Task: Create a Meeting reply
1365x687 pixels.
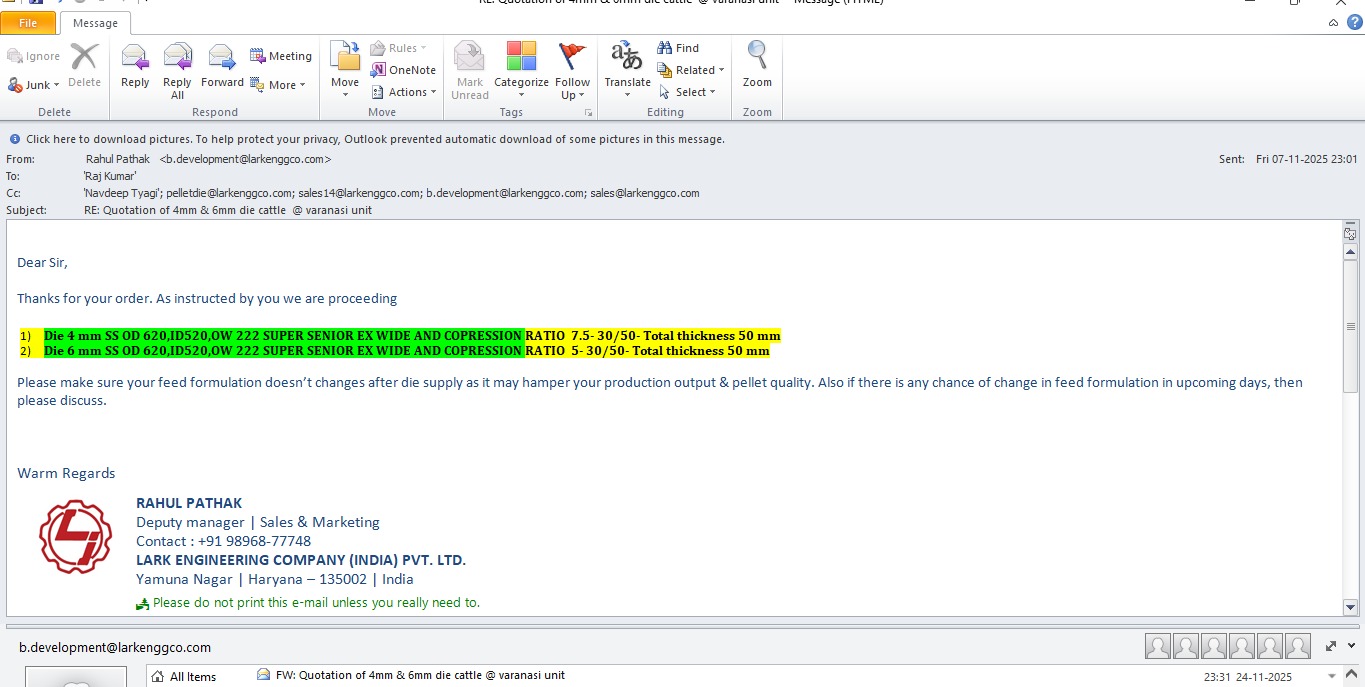Action: 281,56
